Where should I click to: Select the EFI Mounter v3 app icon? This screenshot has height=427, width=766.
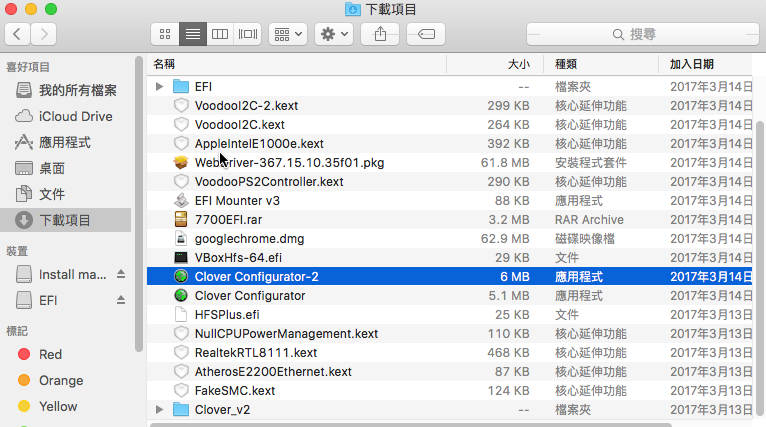coord(181,201)
